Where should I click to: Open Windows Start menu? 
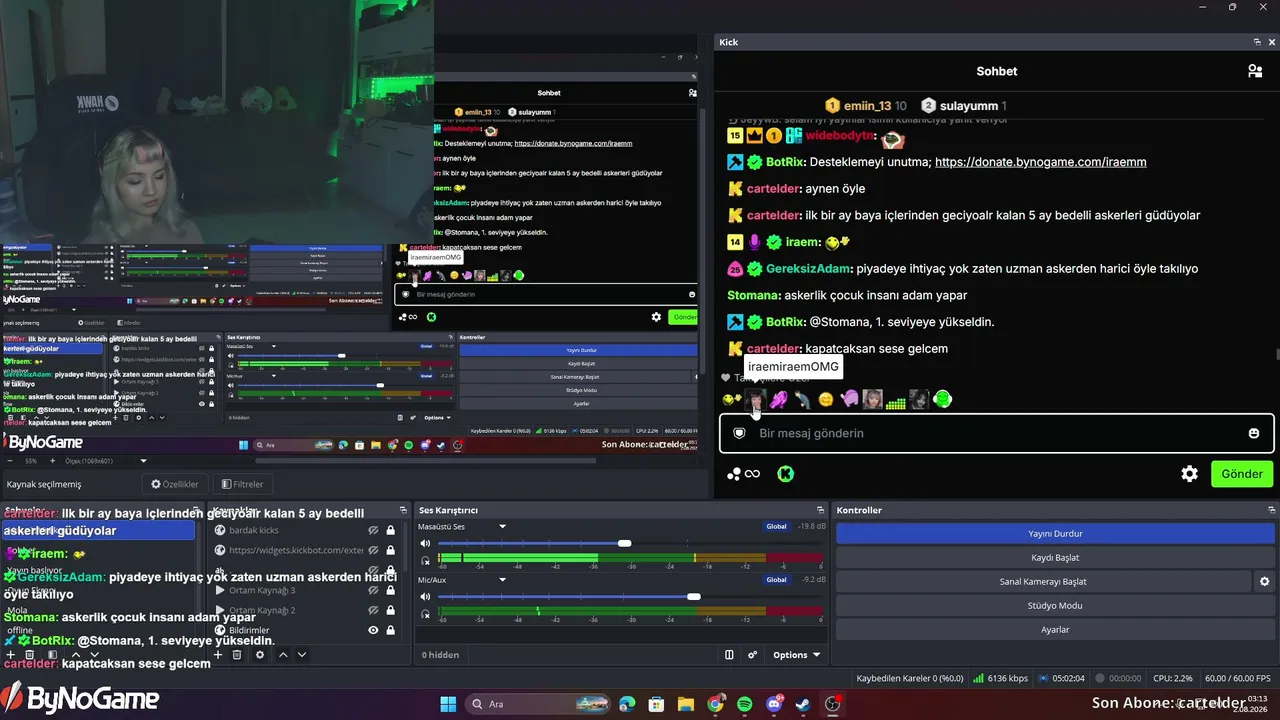448,704
